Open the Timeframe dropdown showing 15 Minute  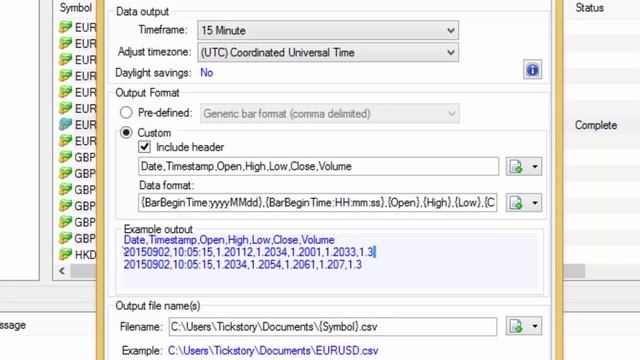point(328,30)
